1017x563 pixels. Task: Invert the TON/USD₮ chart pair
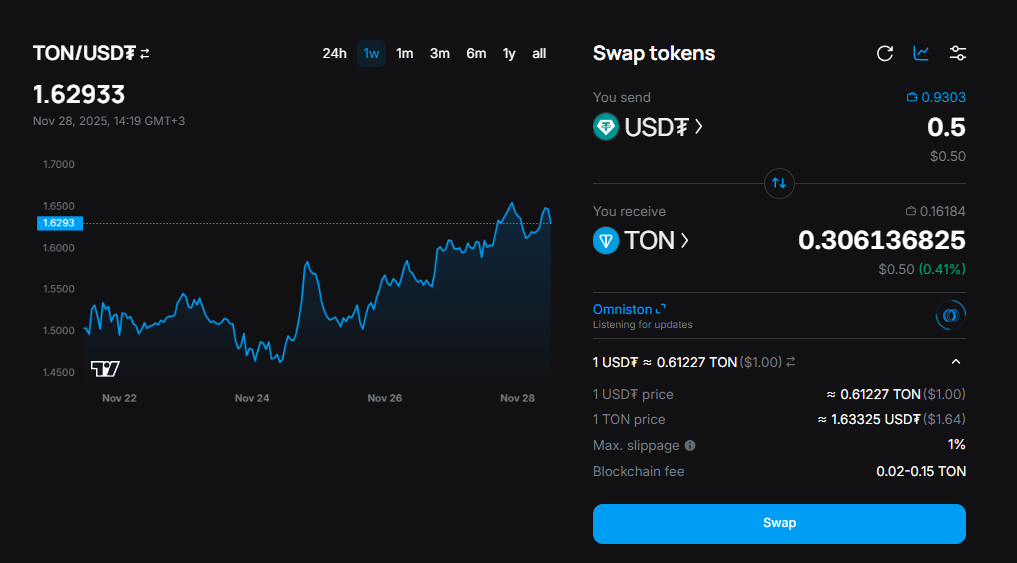(145, 53)
